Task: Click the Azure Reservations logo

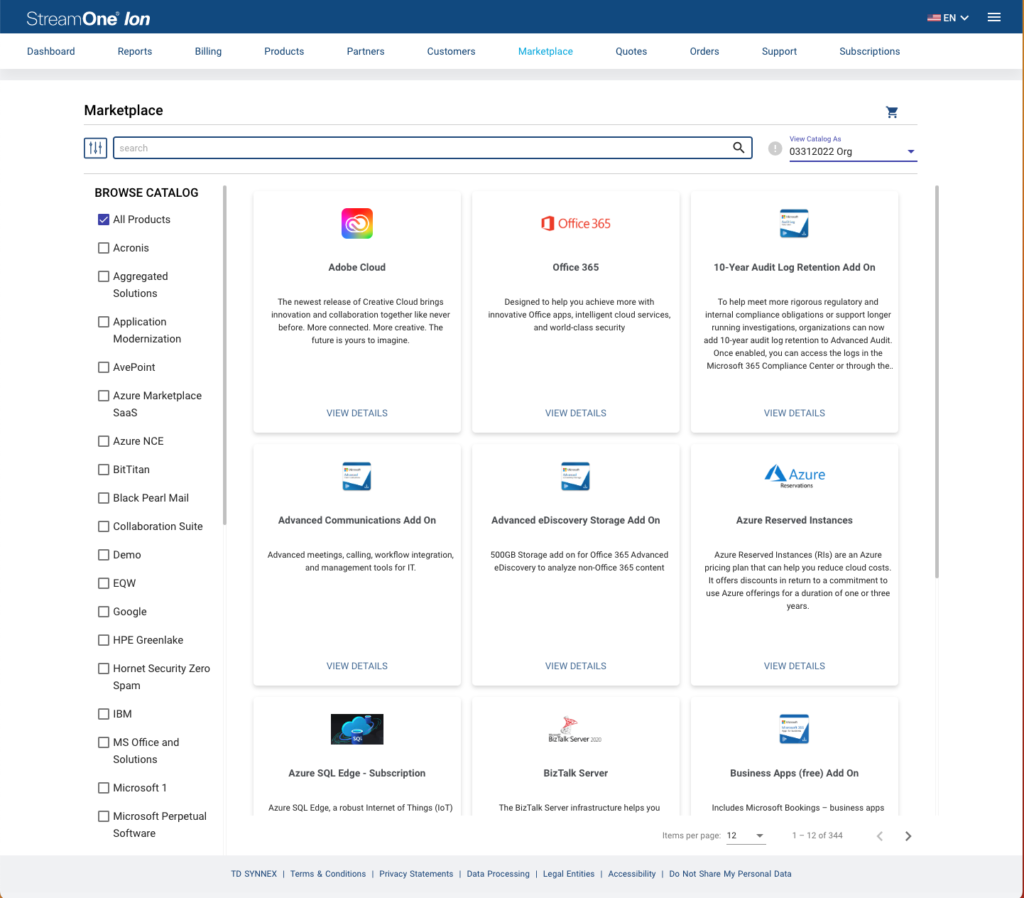Action: click(x=794, y=476)
